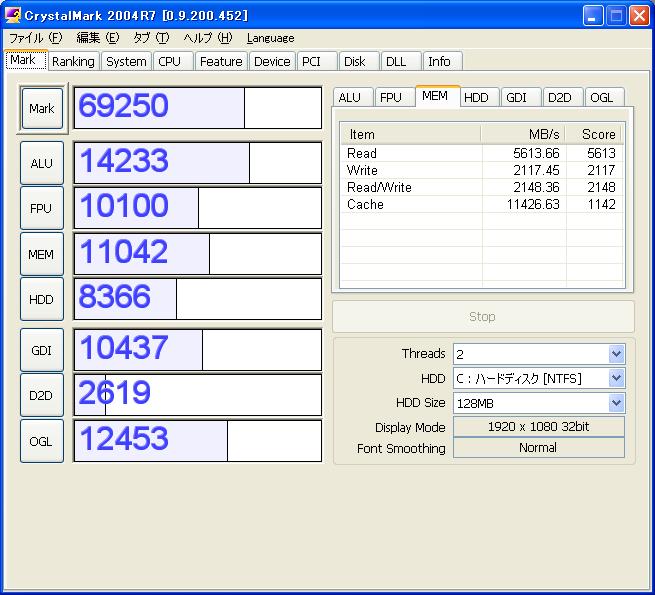Image resolution: width=655 pixels, height=595 pixels.
Task: Switch to the Ranking tab
Action: 74,61
